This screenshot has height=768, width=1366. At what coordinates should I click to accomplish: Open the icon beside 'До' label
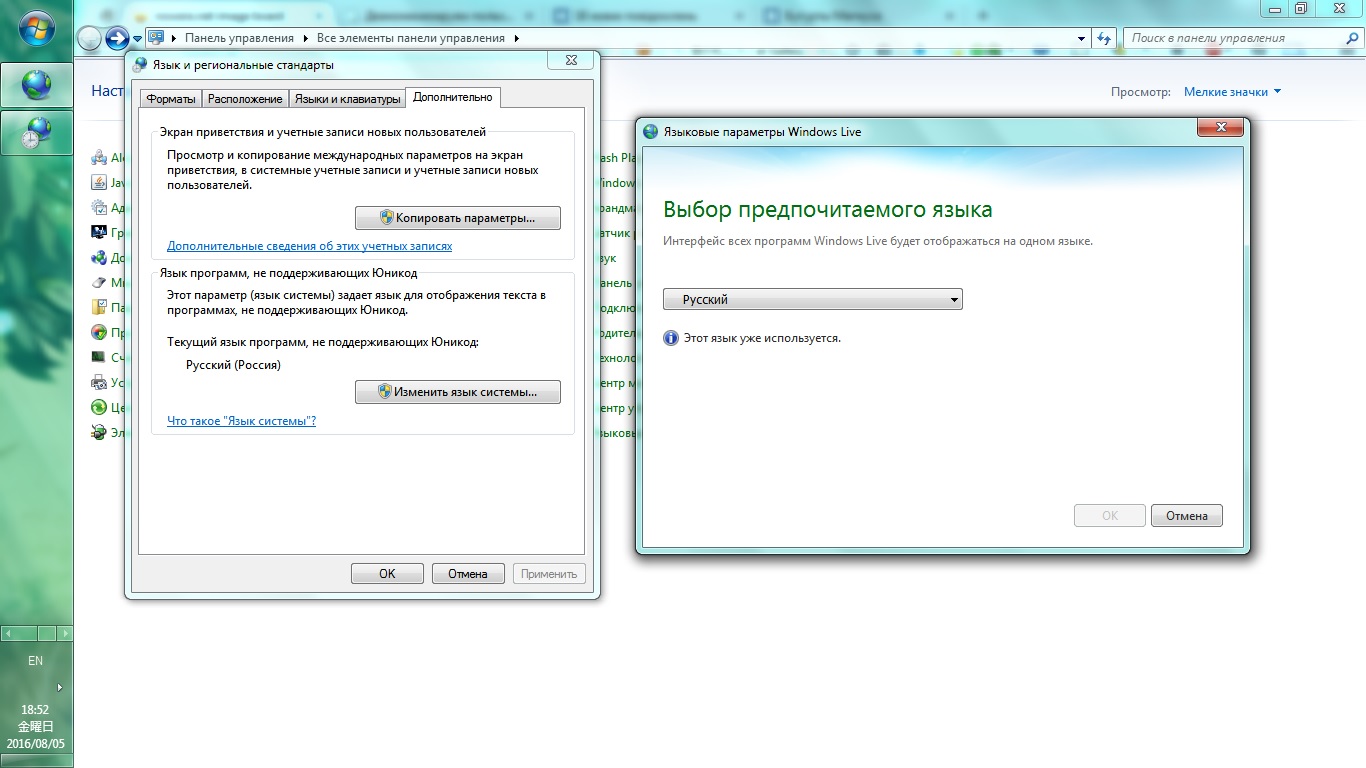coord(99,258)
